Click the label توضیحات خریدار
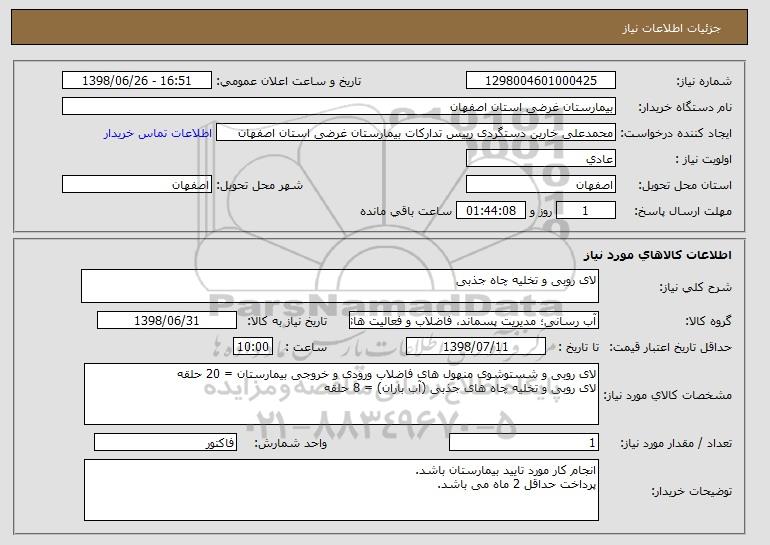Image resolution: width=770 pixels, height=545 pixels. tap(691, 491)
